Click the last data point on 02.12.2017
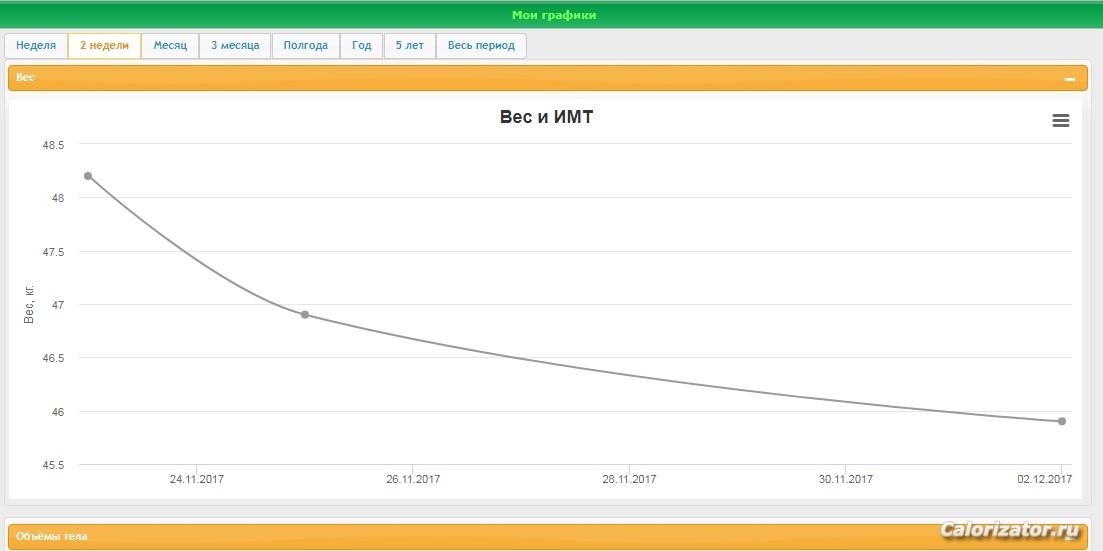1103x551 pixels. tap(1061, 422)
